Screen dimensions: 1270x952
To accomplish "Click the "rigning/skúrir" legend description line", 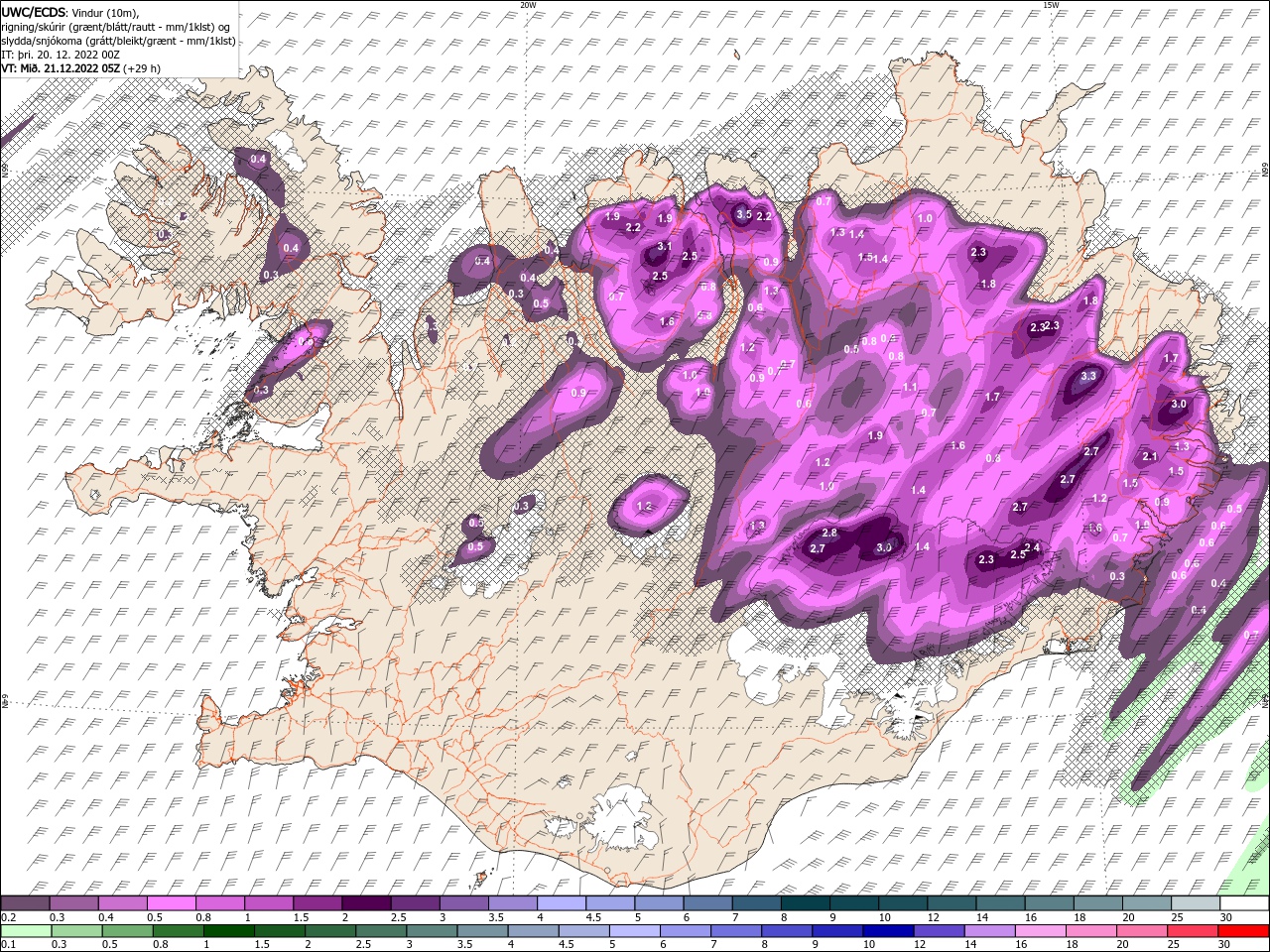I will click(x=115, y=27).
